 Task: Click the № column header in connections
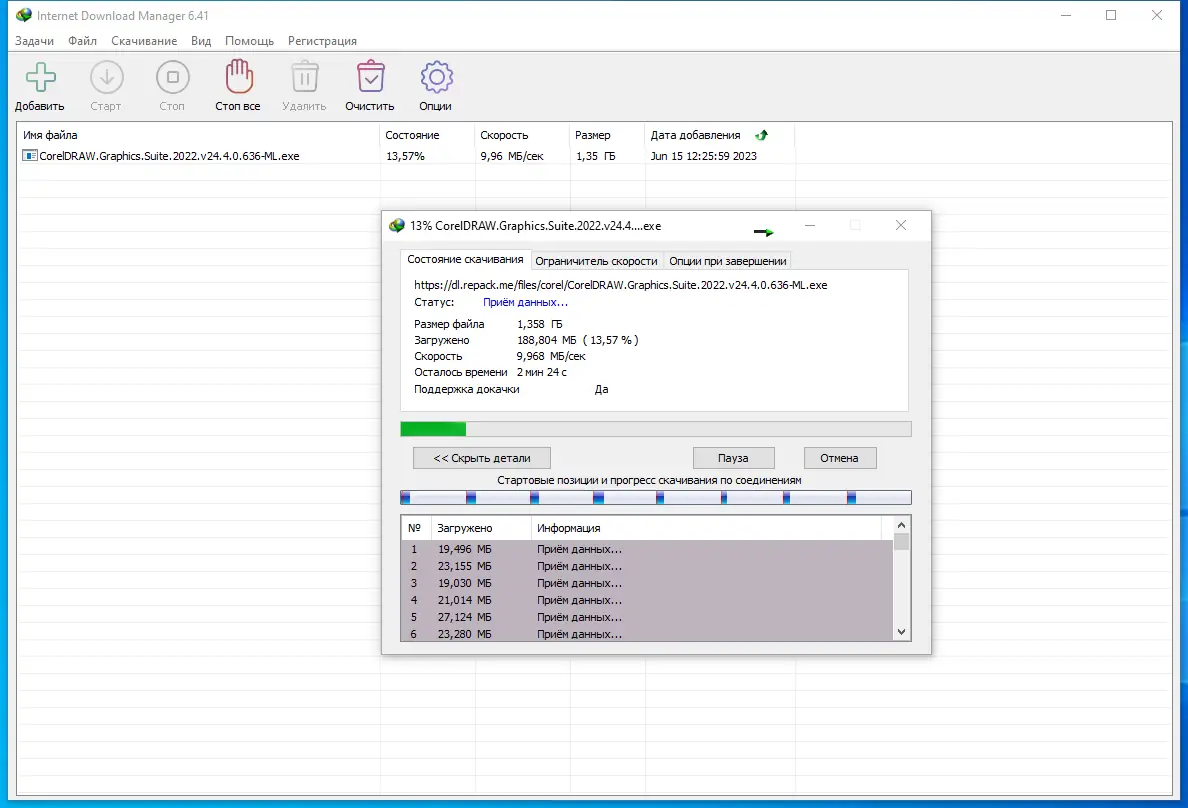click(415, 528)
